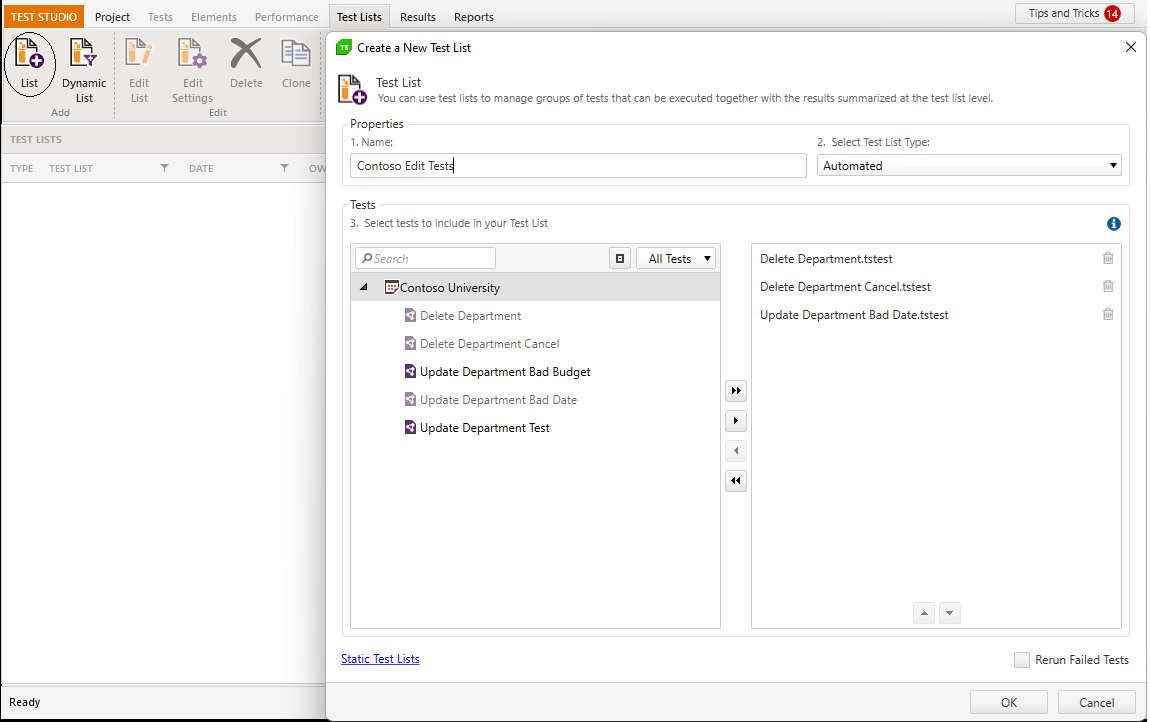Click the DATE column header
Viewport: 1150px width, 722px height.
201,168
